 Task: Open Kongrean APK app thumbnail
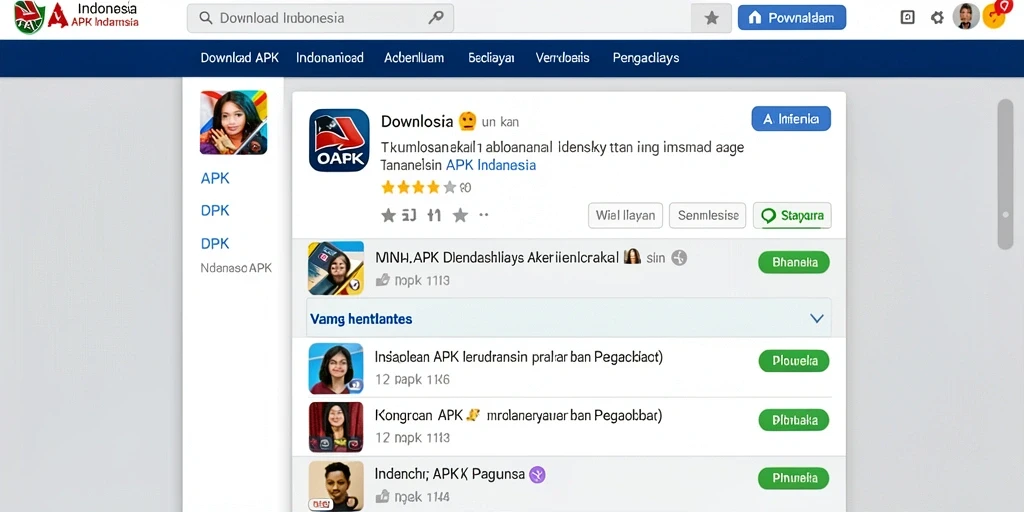[x=336, y=427]
